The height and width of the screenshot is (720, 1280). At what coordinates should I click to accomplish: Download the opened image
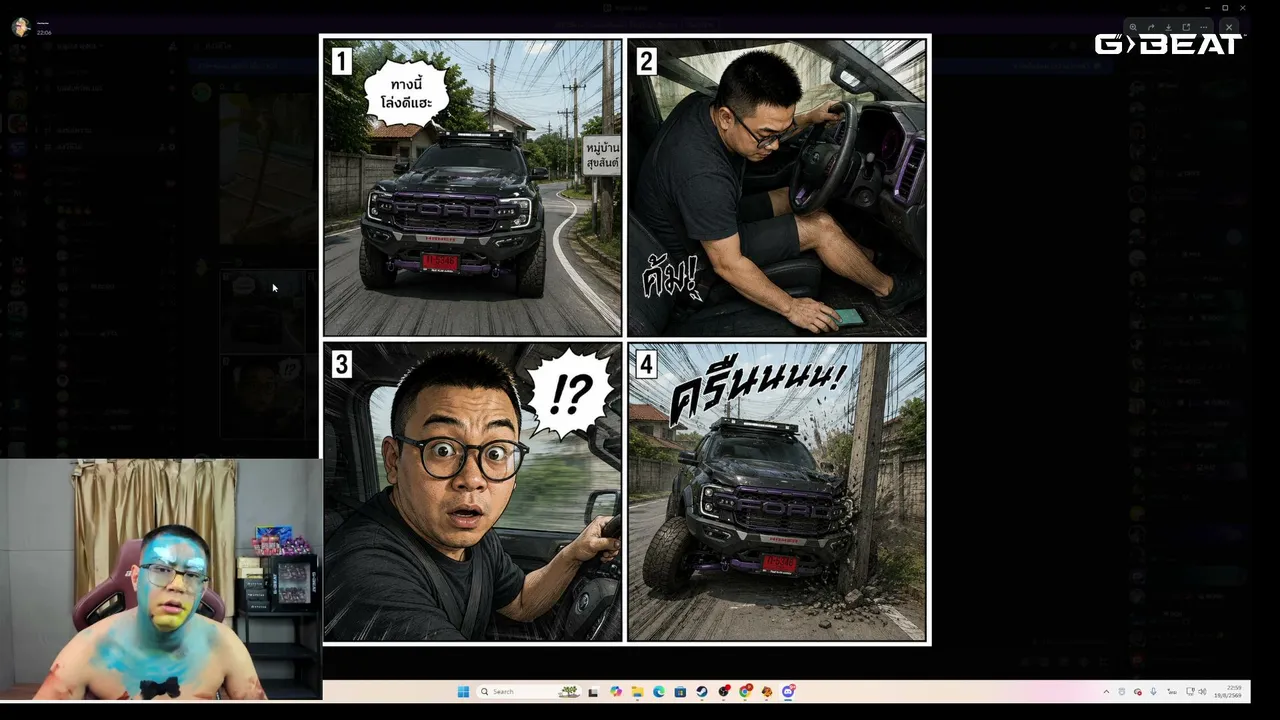pyautogui.click(x=1168, y=28)
